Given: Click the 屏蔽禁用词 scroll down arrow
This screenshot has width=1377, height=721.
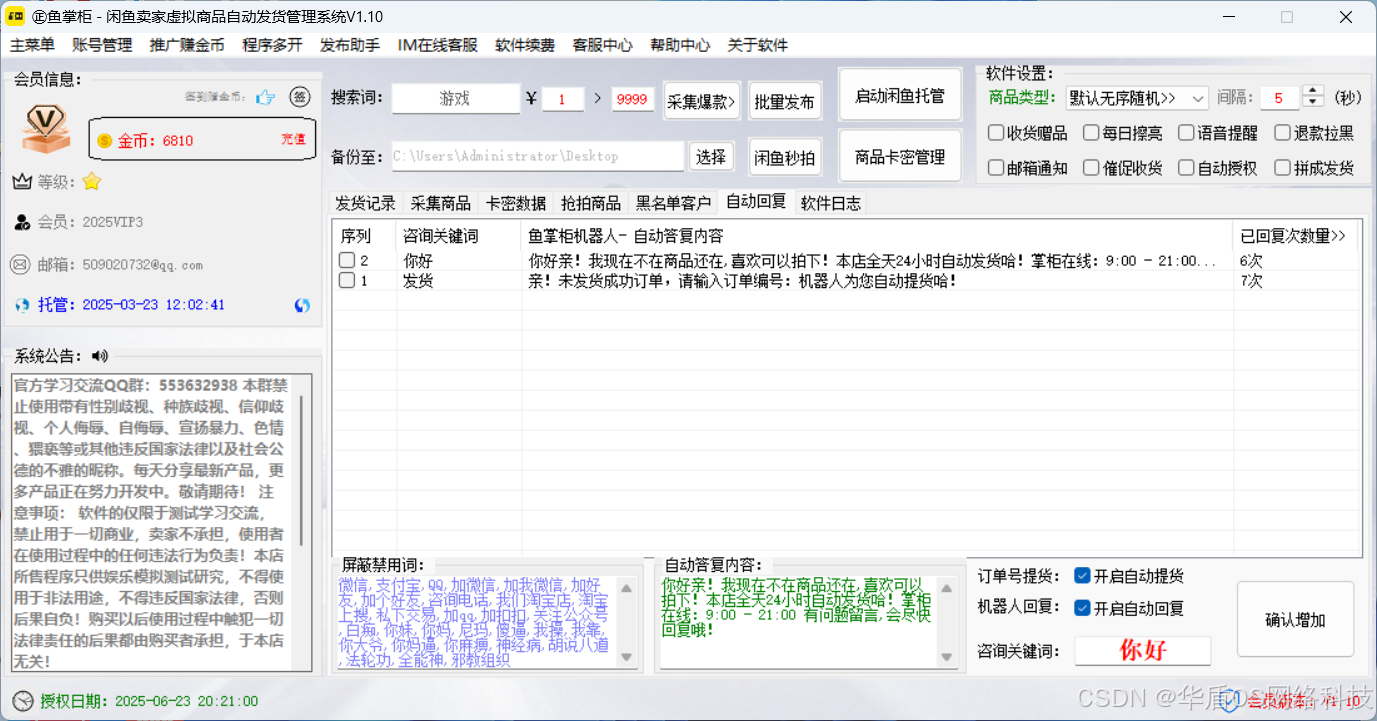Looking at the screenshot, I should 627,657.
